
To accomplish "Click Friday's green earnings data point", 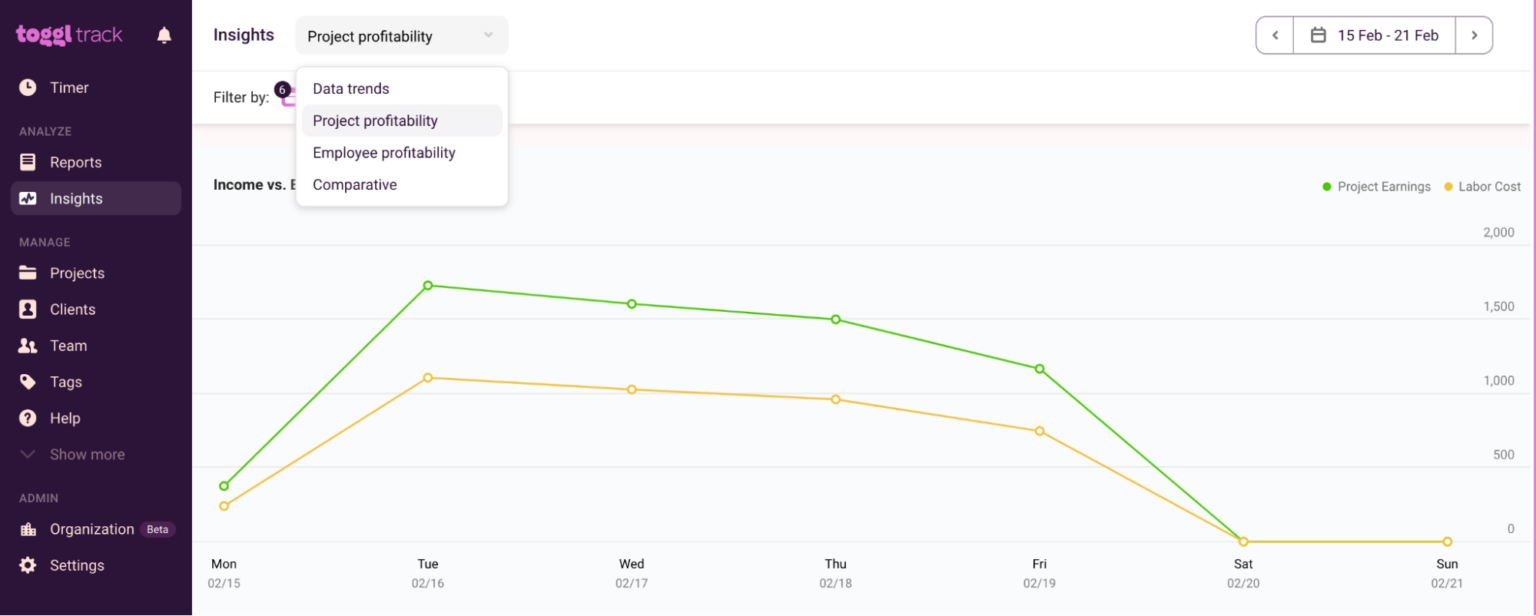I will [x=1039, y=368].
